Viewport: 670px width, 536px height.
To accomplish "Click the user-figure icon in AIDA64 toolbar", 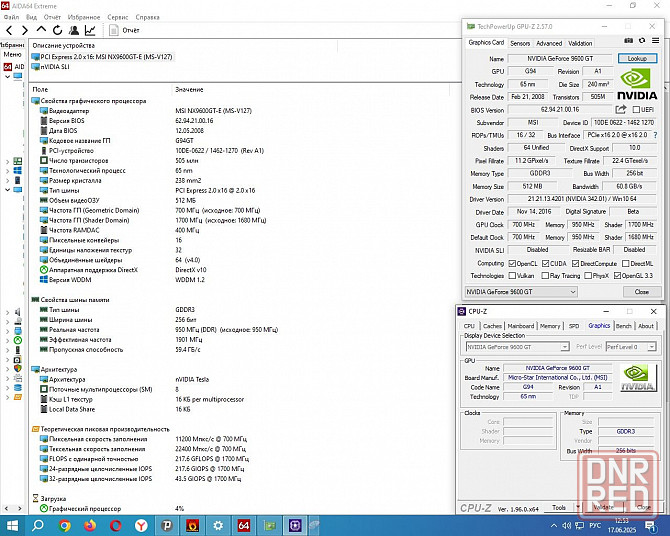I will click(73, 30).
